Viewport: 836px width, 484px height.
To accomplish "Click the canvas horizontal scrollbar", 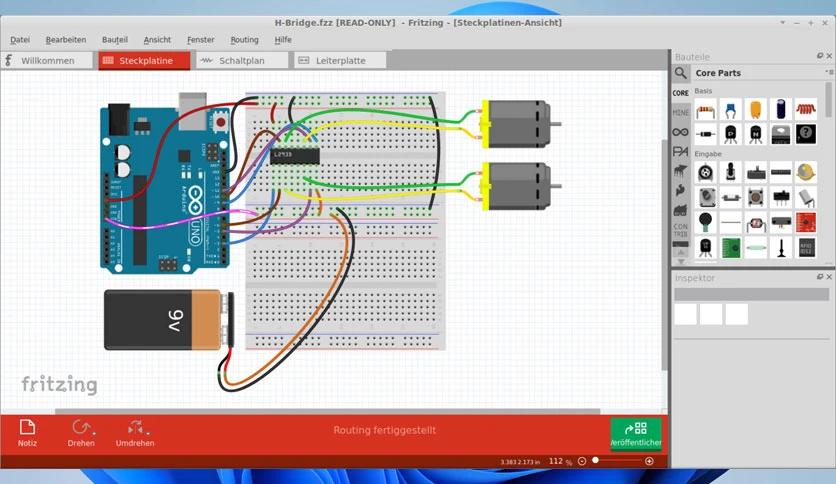I will pyautogui.click(x=327, y=412).
